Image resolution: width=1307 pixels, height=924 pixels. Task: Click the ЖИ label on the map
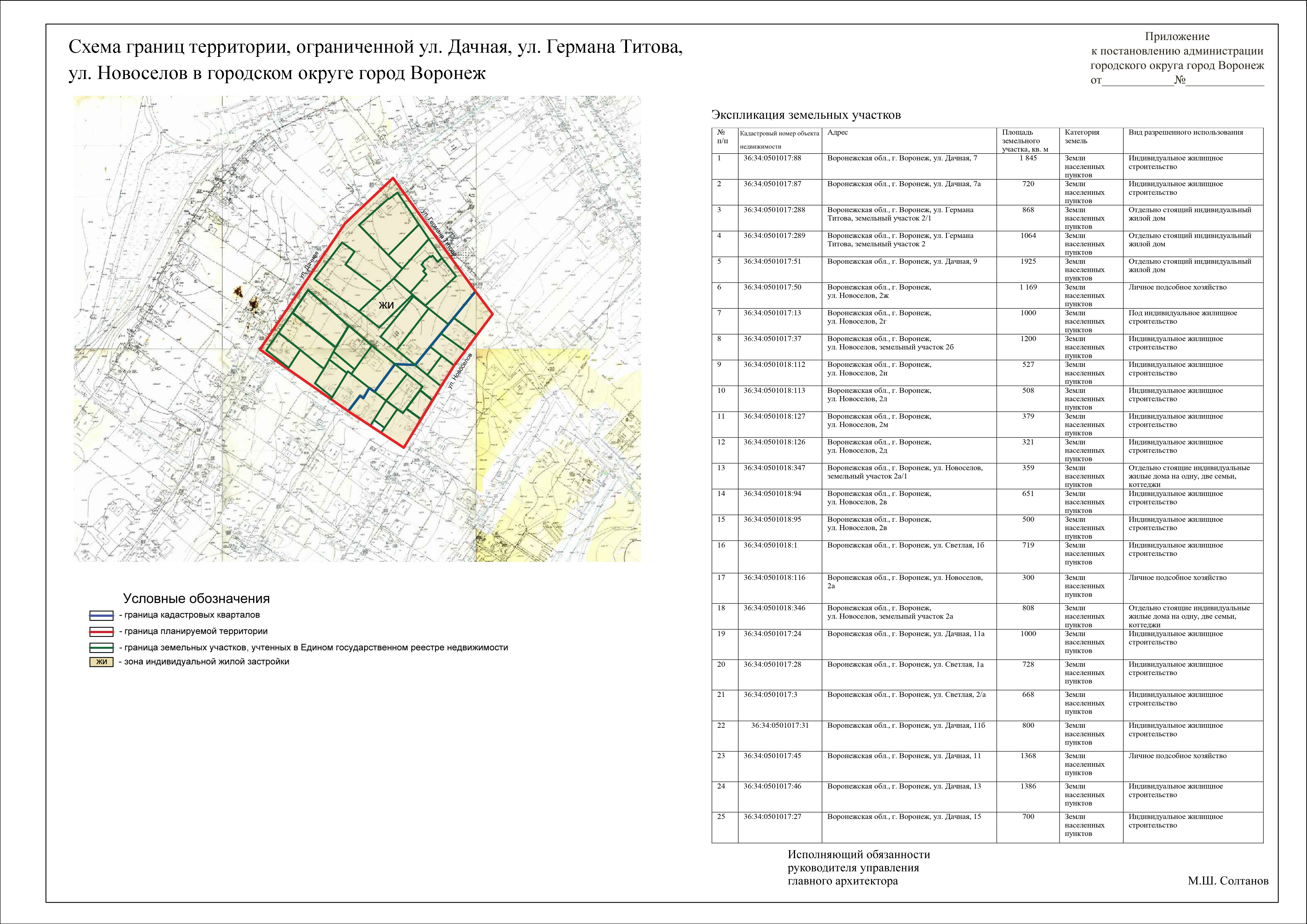click(386, 306)
